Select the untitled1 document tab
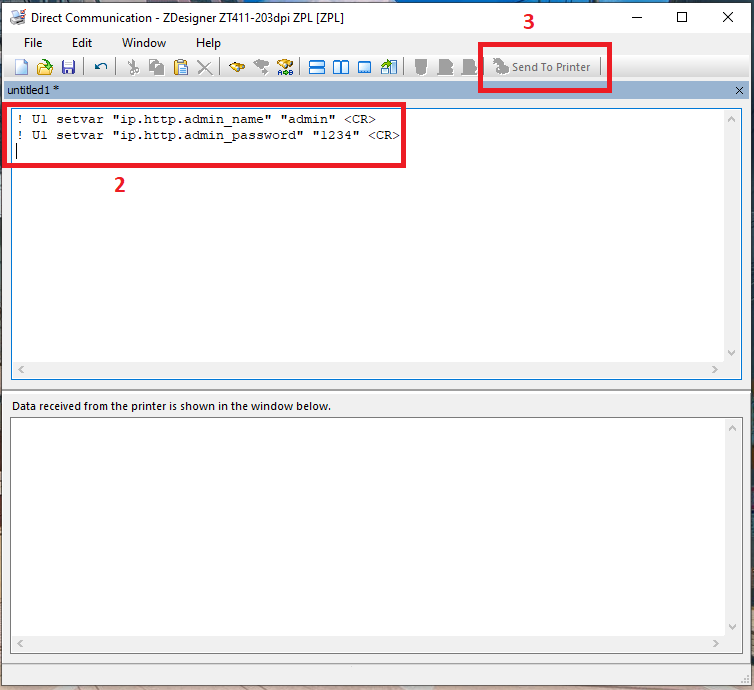Image resolution: width=754 pixels, height=690 pixels. point(33,90)
